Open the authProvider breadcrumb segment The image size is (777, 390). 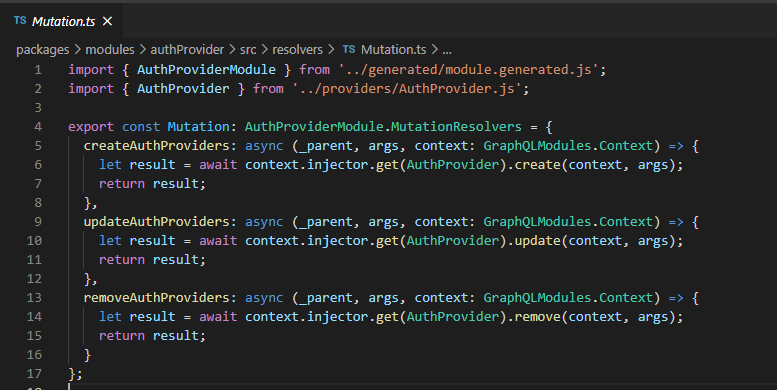pyautogui.click(x=187, y=50)
